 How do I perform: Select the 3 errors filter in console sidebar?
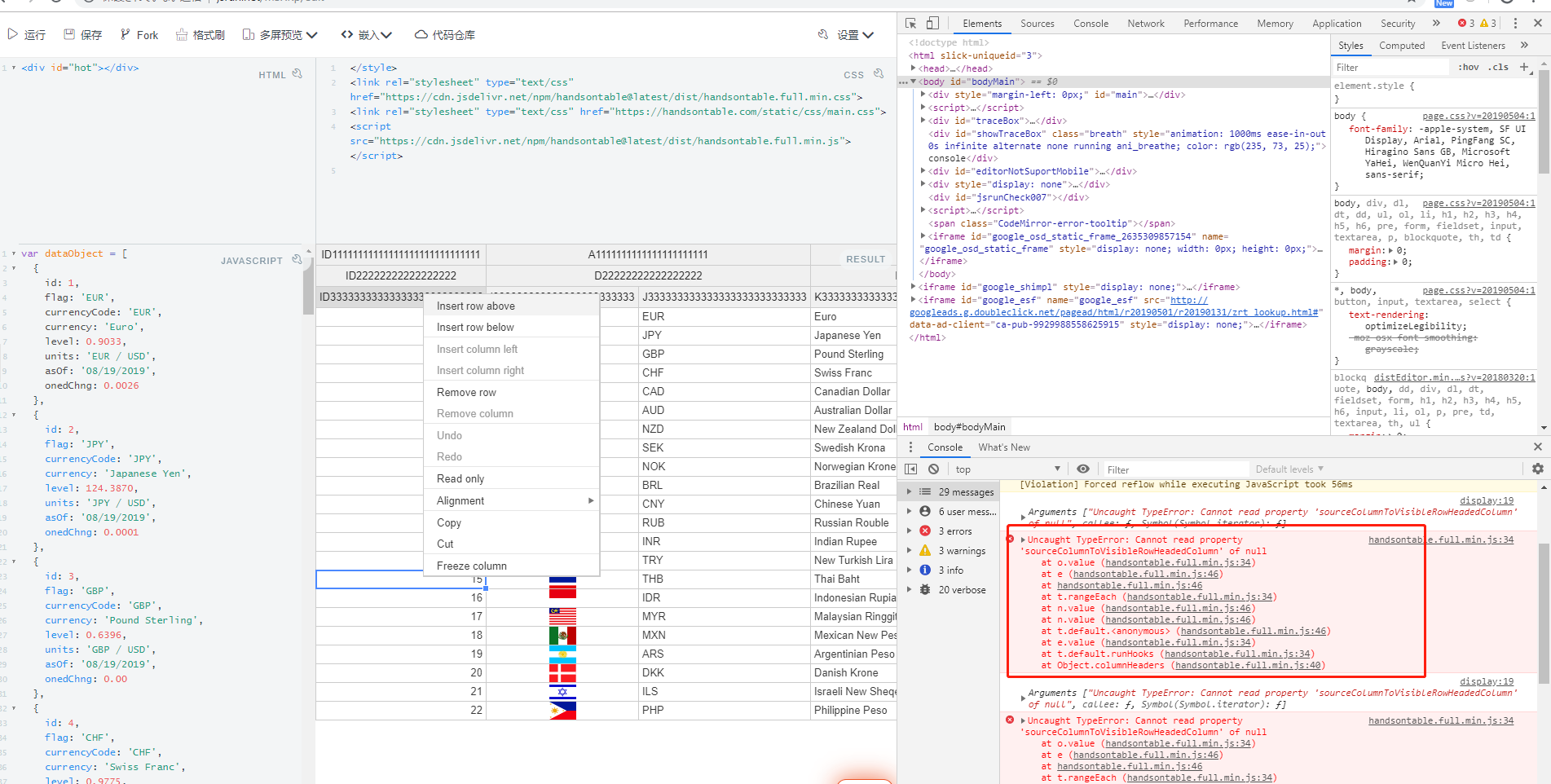[x=955, y=531]
